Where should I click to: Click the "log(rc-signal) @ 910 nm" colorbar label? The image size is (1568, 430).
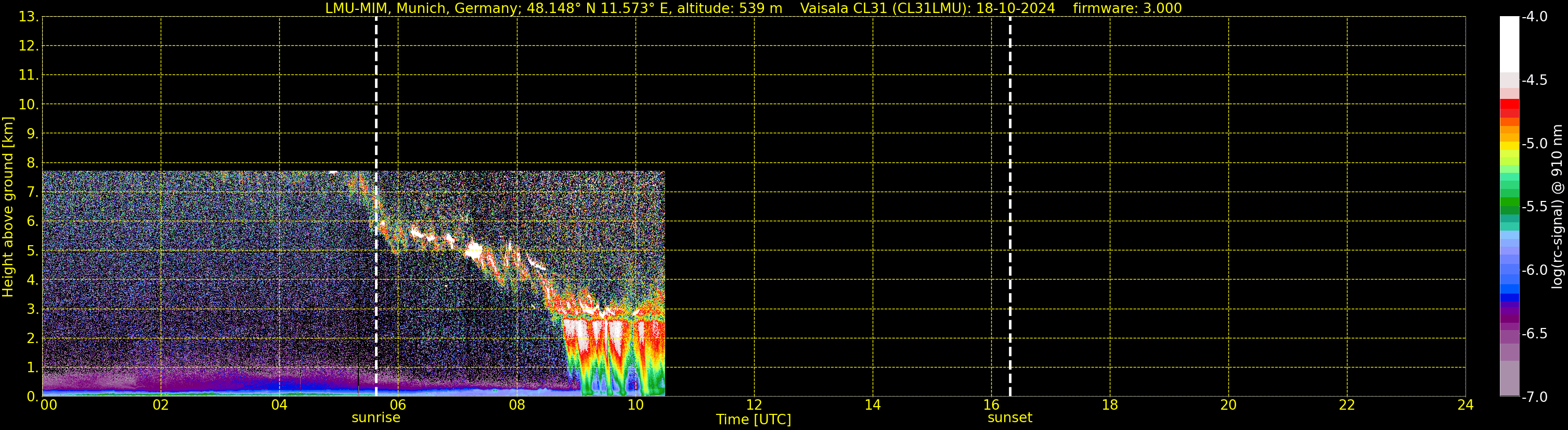(x=1557, y=207)
